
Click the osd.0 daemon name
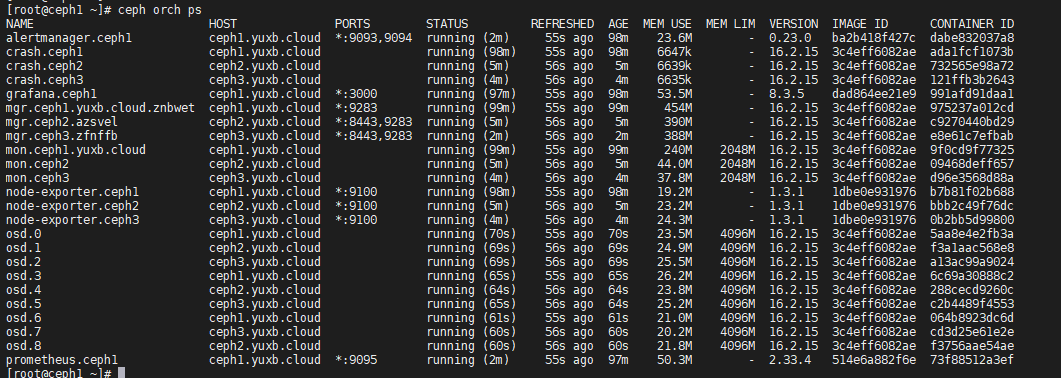pyautogui.click(x=23, y=234)
